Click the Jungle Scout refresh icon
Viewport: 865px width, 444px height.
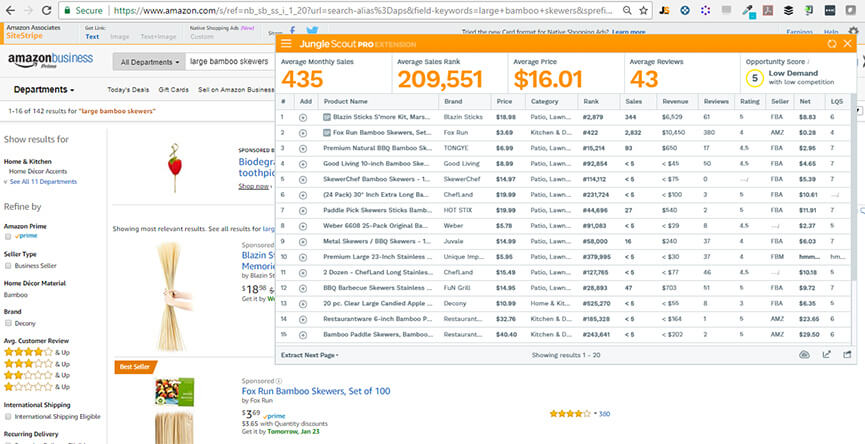click(832, 44)
